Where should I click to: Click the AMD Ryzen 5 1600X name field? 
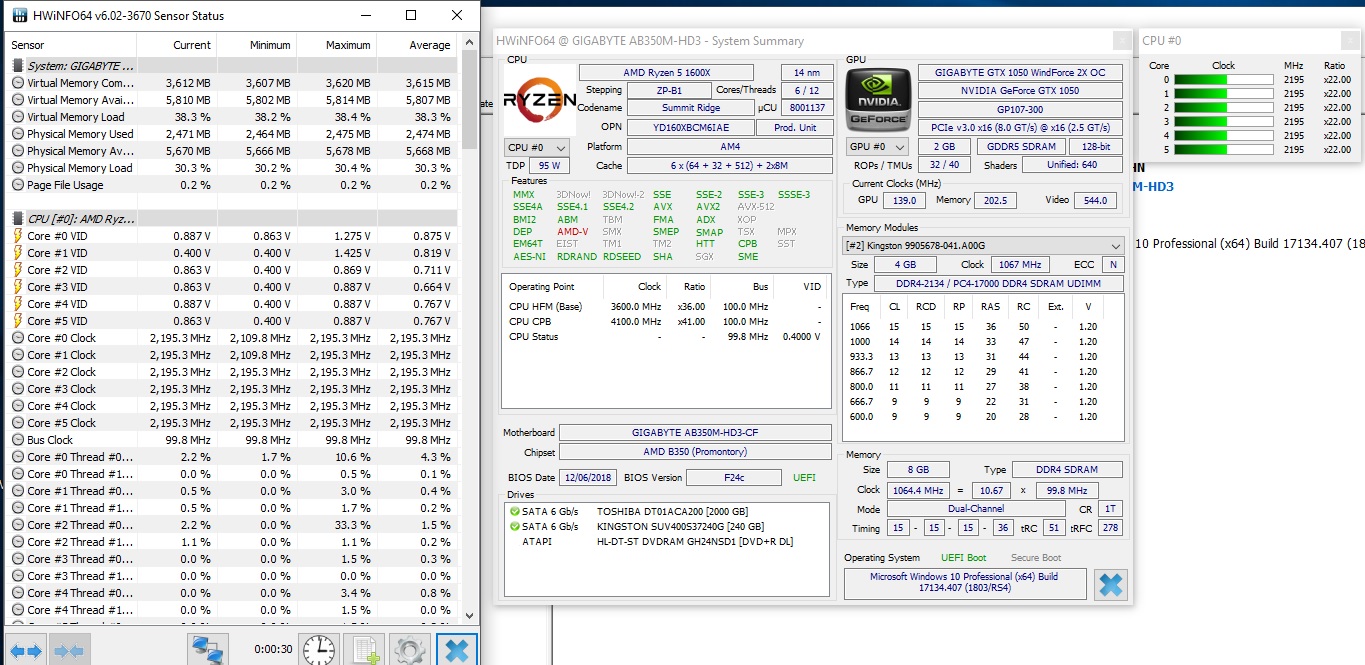pos(665,73)
